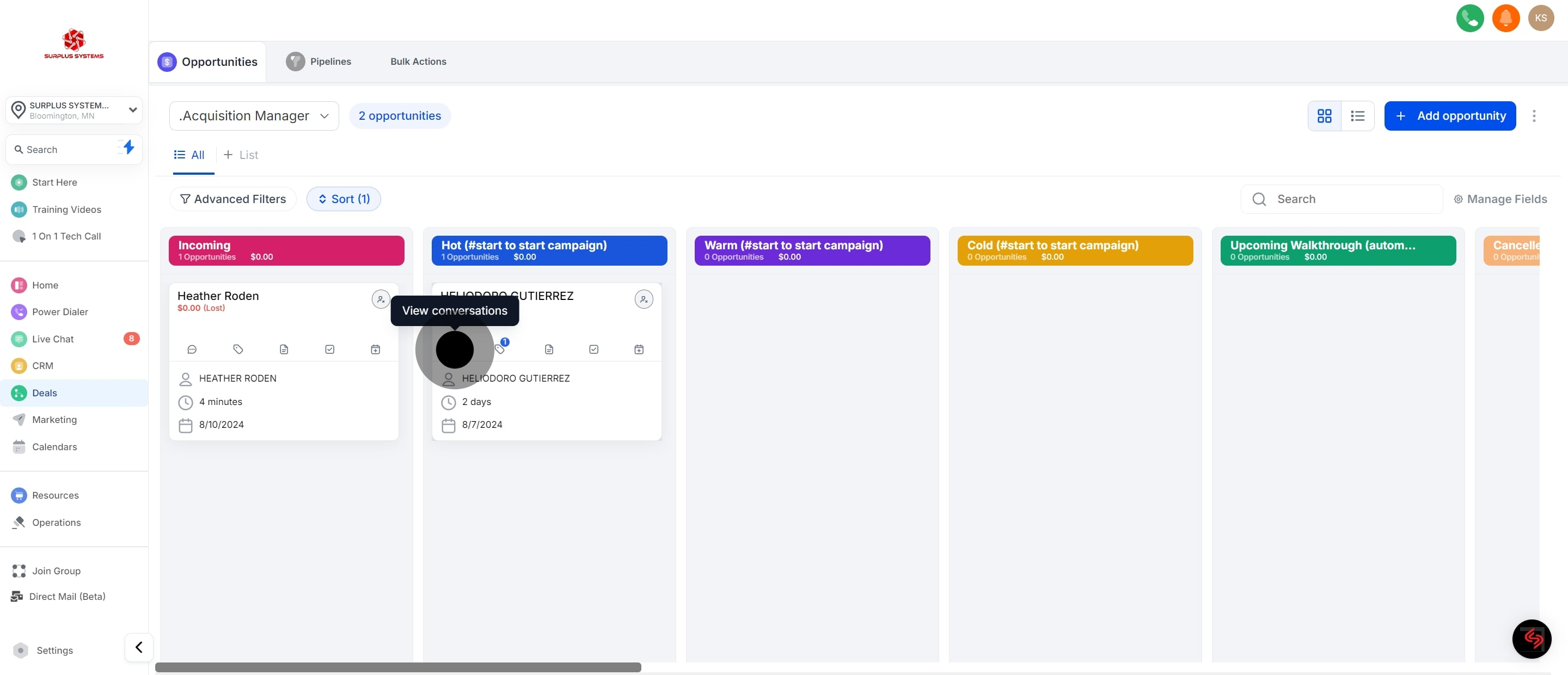Expand the Surplus Systems location switcher

coord(74,110)
